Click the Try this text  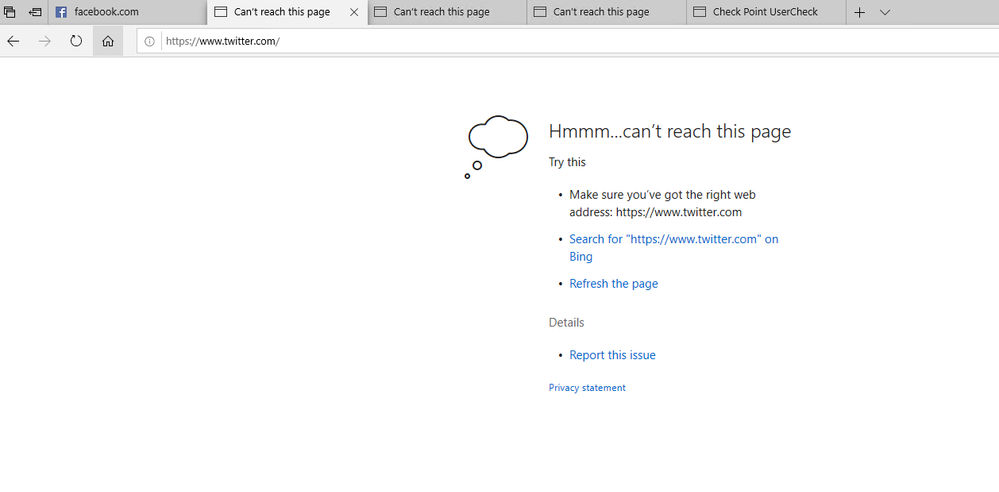click(x=567, y=162)
